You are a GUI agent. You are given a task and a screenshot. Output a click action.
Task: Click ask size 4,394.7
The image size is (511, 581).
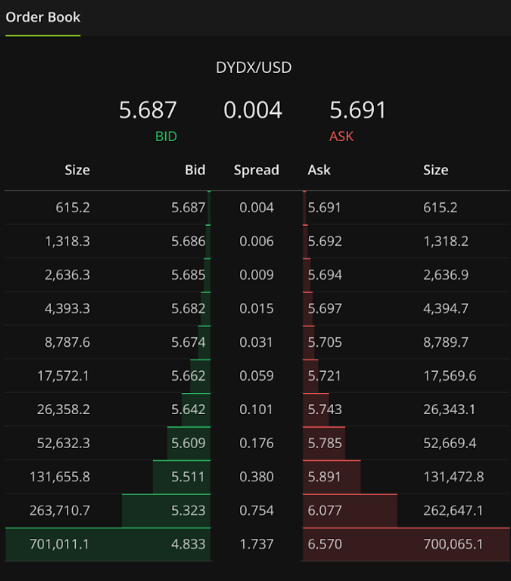tap(446, 308)
